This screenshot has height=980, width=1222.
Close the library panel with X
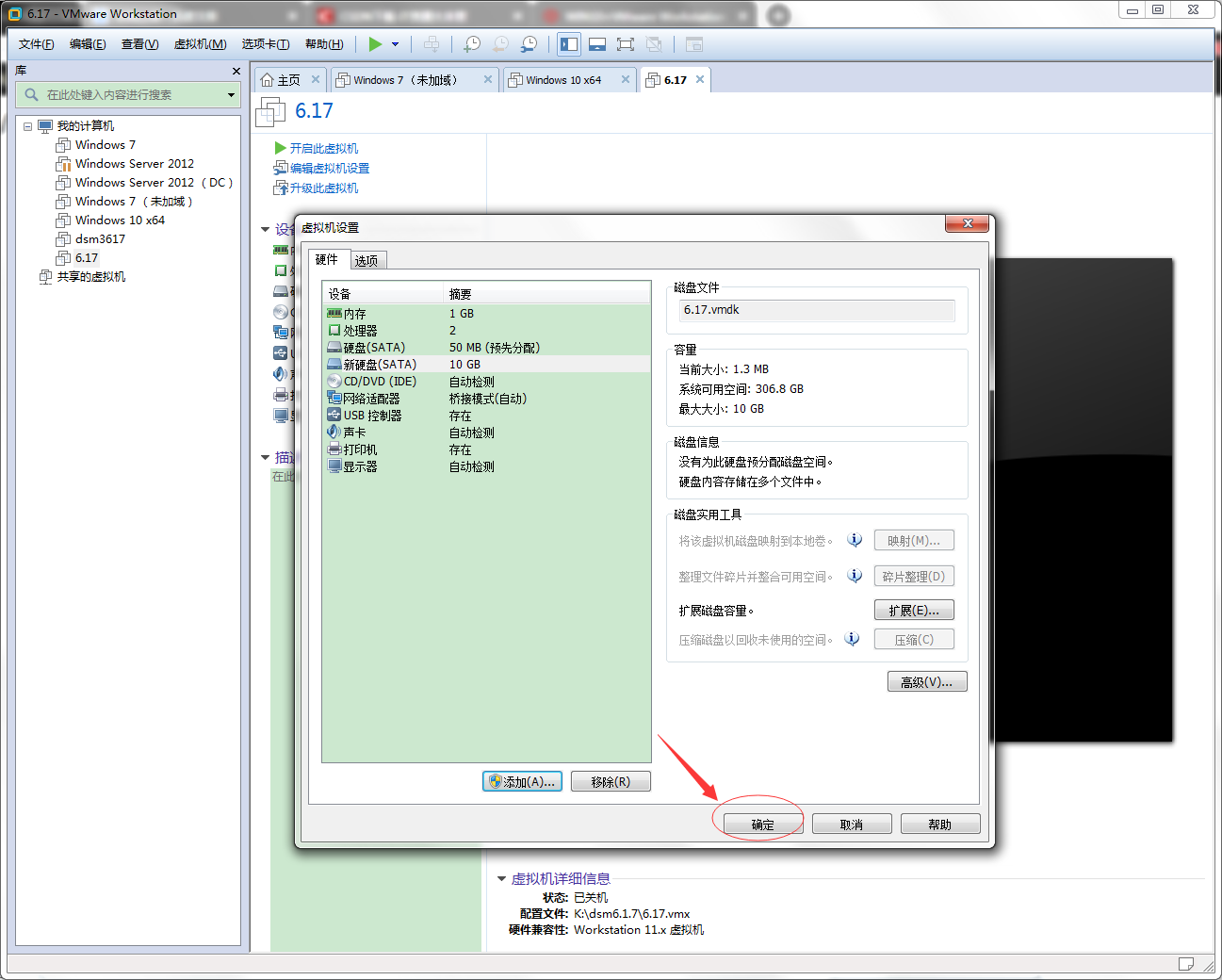coord(236,71)
